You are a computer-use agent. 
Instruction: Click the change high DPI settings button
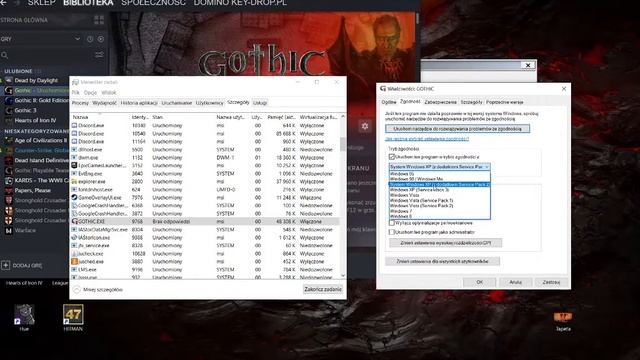(445, 243)
